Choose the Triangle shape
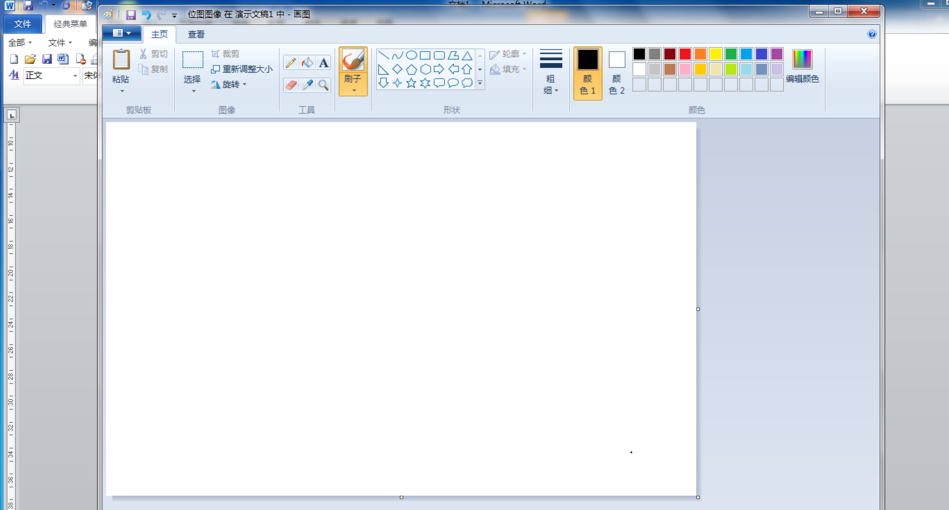Screen dimensions: 949x510 point(467,55)
